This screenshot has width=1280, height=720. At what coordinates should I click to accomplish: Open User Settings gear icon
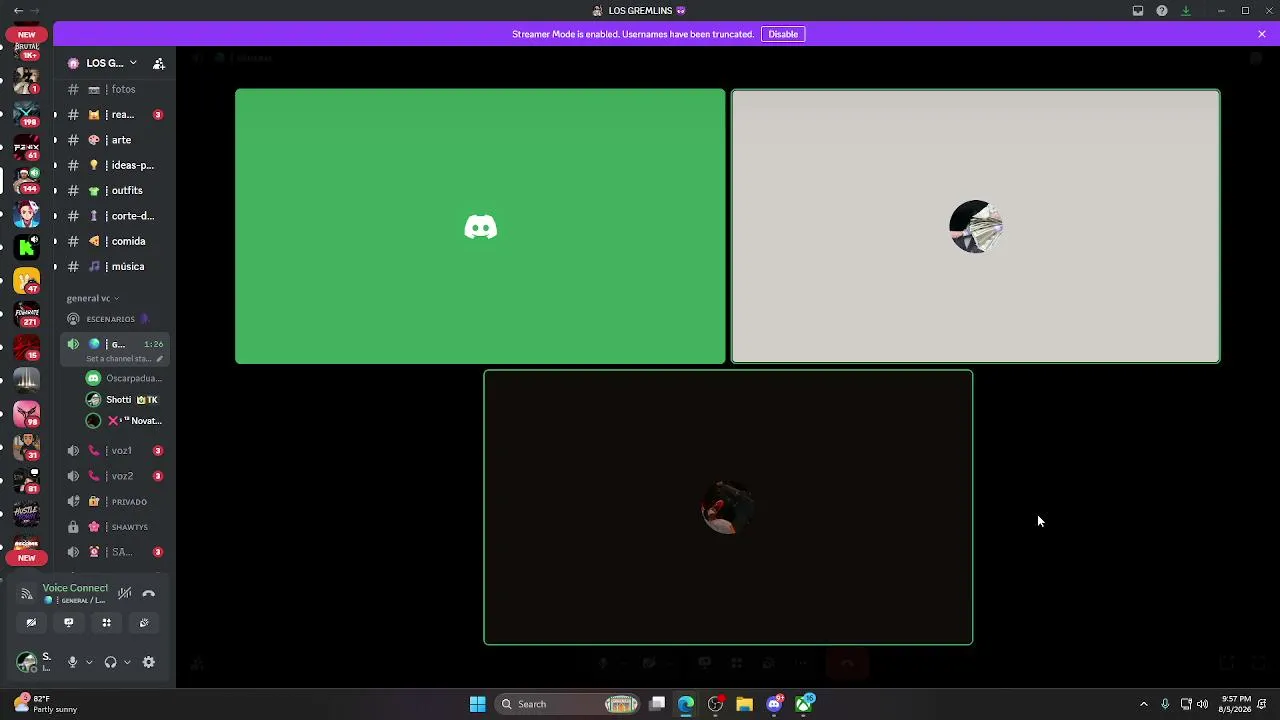[149, 662]
